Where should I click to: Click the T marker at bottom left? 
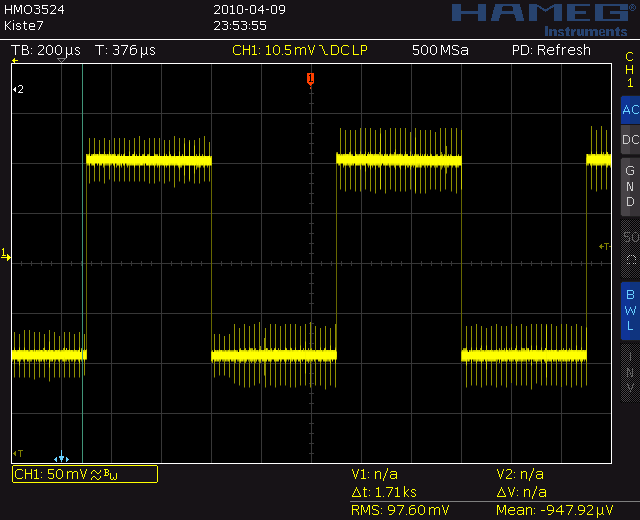[x=18, y=453]
